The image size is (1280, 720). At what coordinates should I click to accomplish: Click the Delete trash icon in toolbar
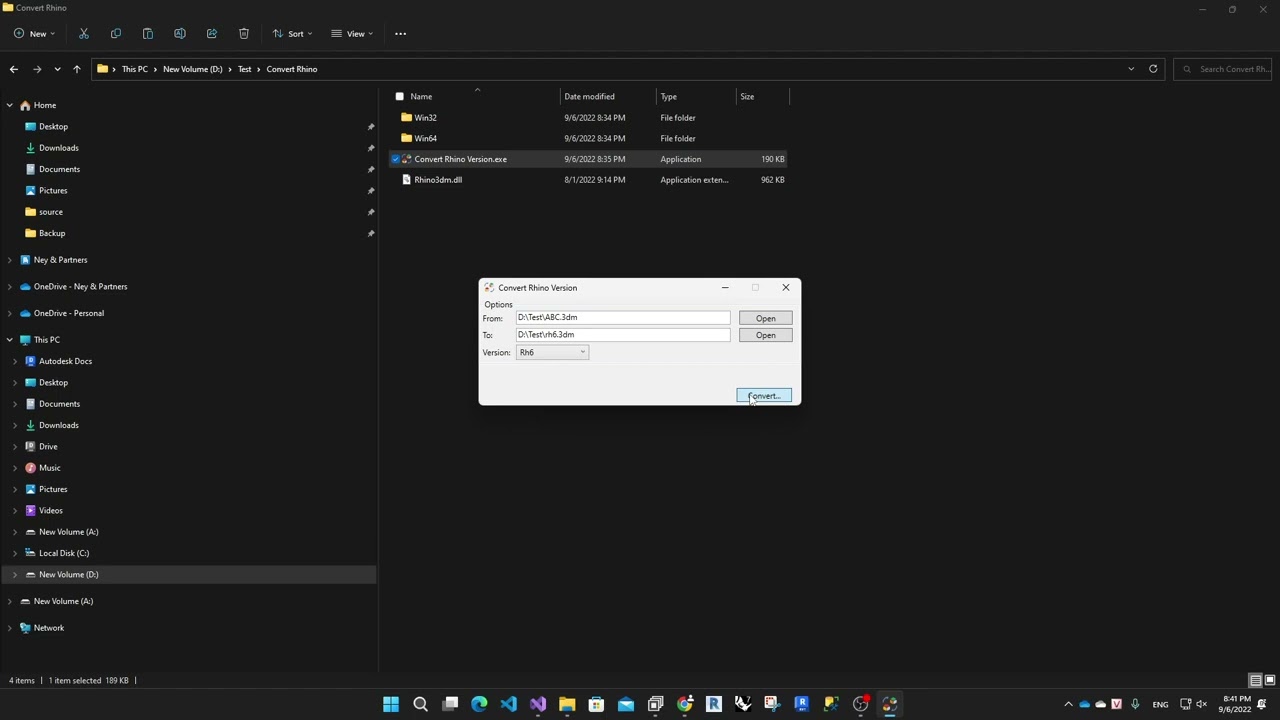(x=244, y=34)
